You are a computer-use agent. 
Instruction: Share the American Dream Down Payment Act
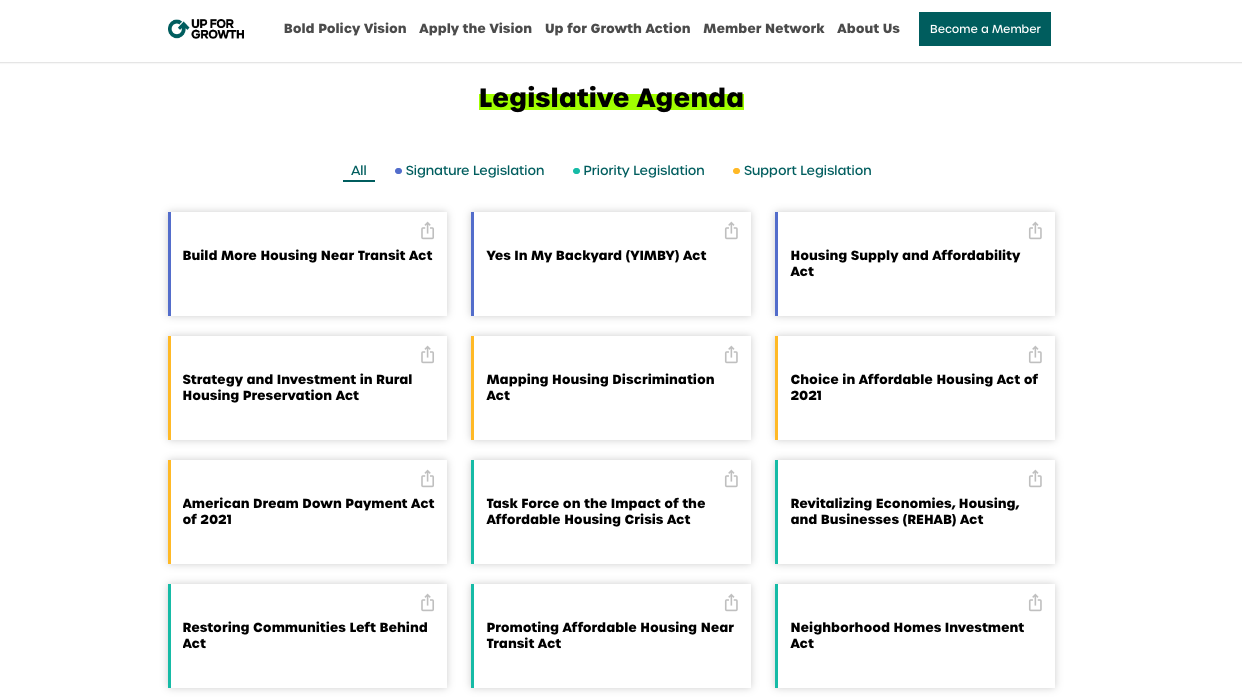pyautogui.click(x=427, y=479)
